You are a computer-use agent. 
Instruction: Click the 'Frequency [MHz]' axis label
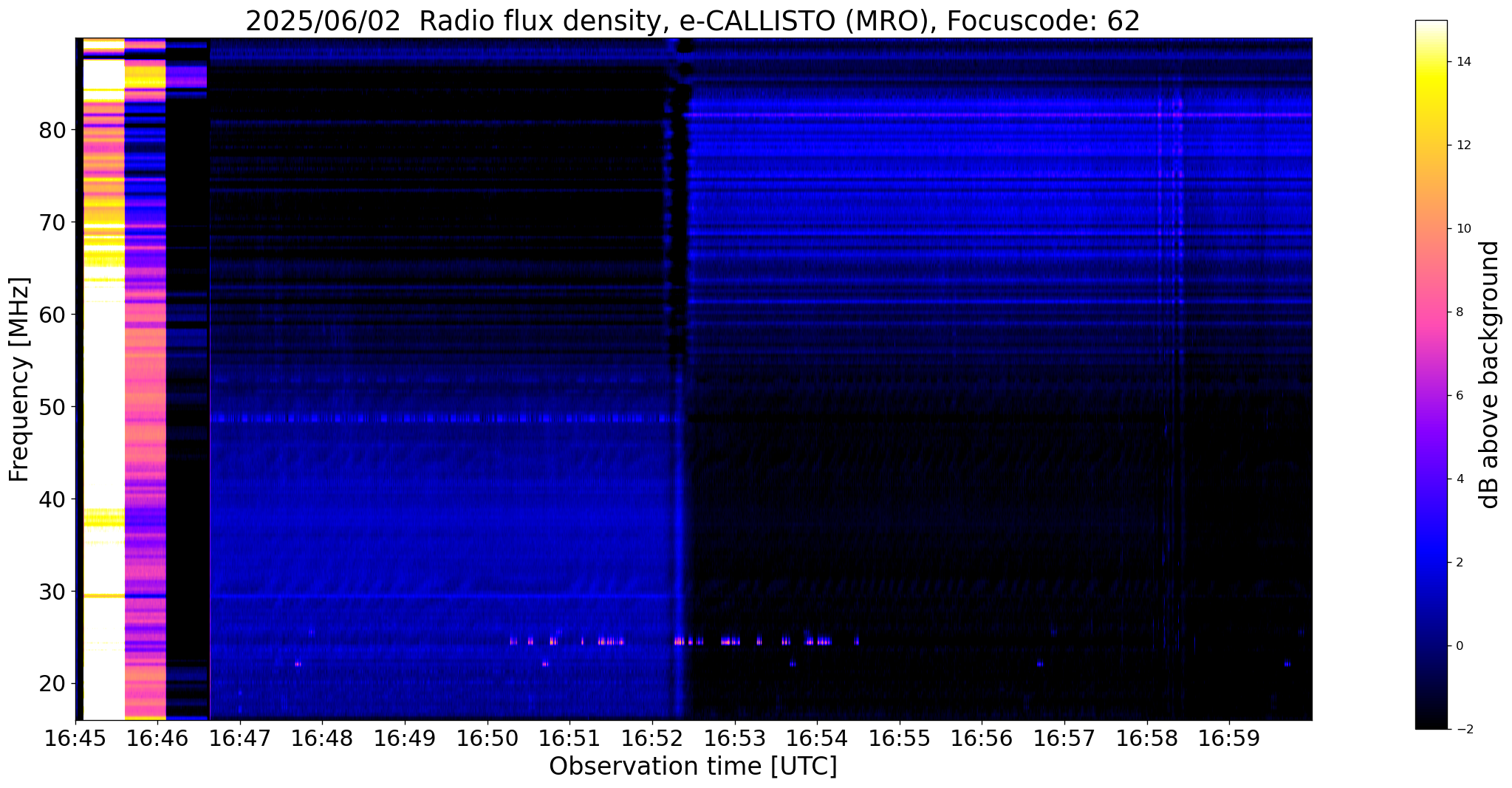pyautogui.click(x=20, y=379)
